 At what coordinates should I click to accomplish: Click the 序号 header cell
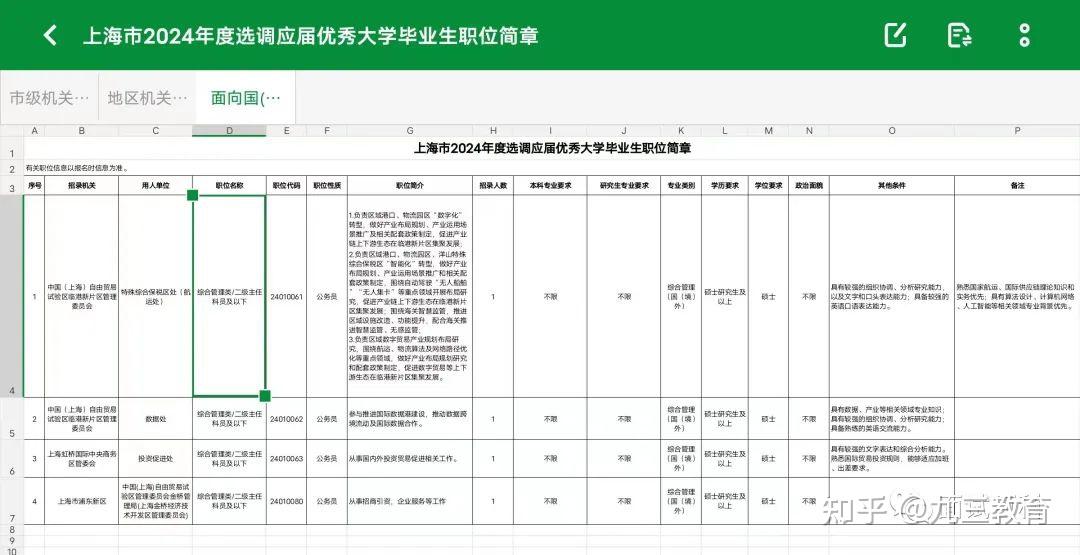[34, 186]
